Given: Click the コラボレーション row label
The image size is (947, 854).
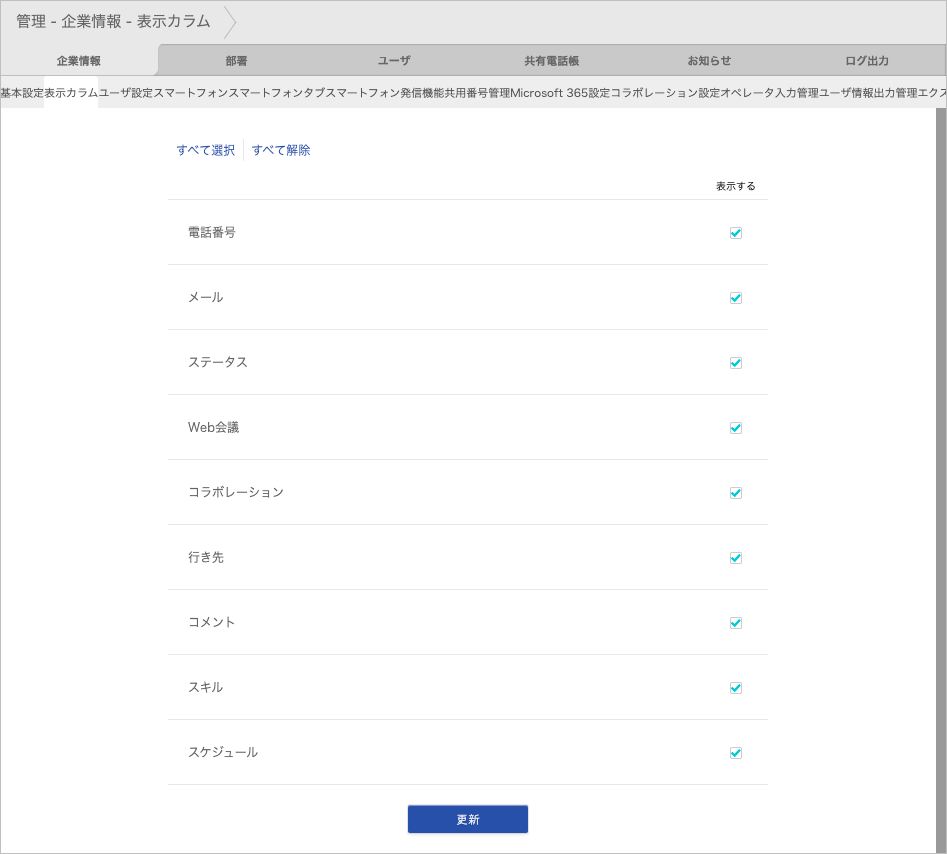Looking at the screenshot, I should coord(236,492).
